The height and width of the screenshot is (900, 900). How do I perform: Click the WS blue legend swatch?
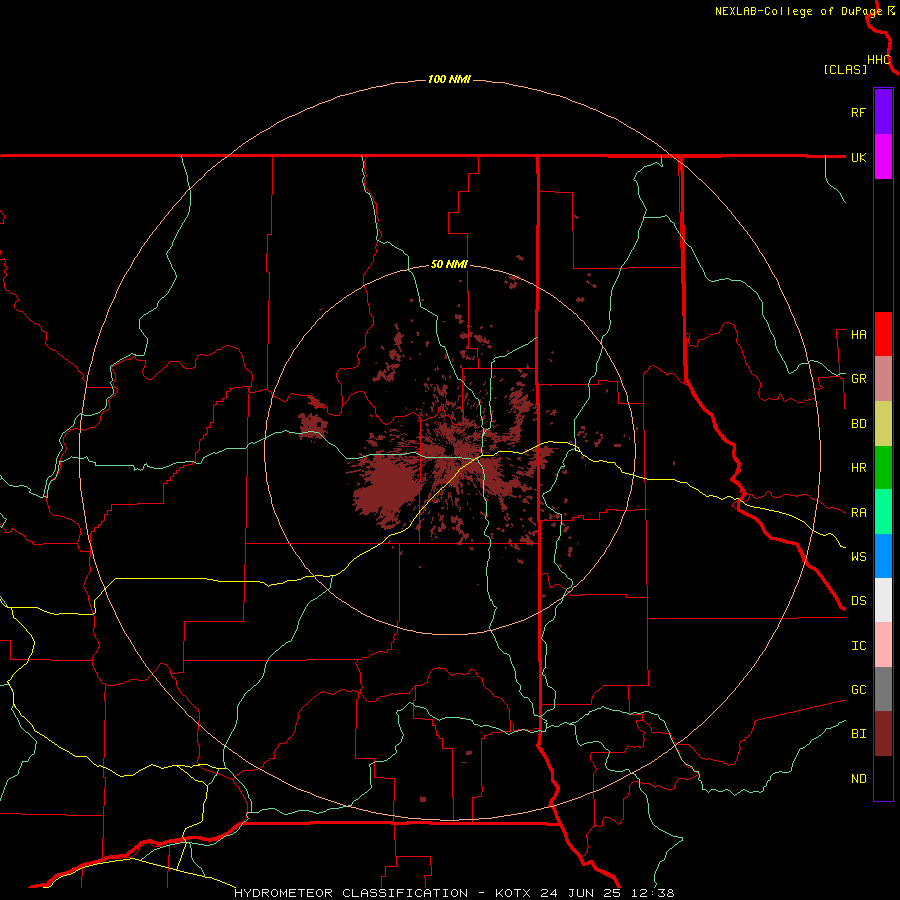click(x=883, y=556)
